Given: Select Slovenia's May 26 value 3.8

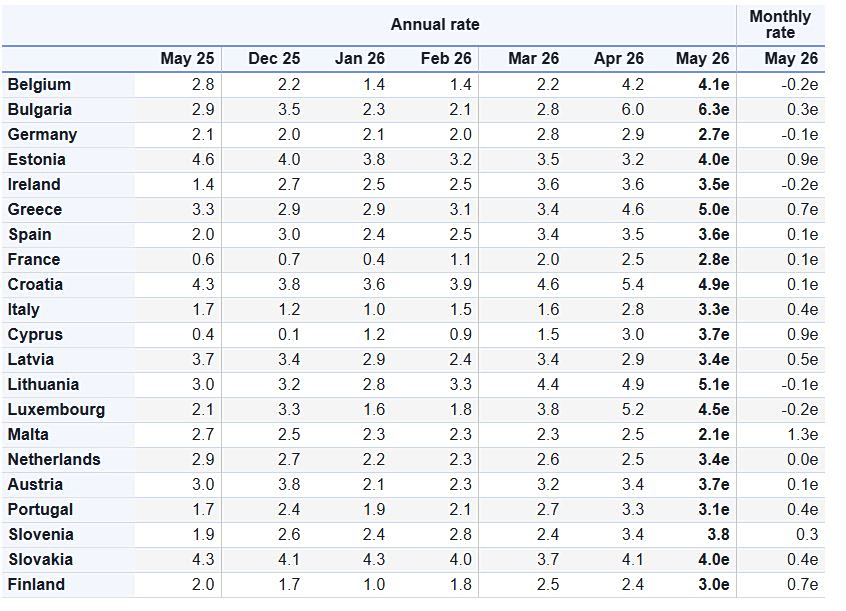Looking at the screenshot, I should 719,534.
